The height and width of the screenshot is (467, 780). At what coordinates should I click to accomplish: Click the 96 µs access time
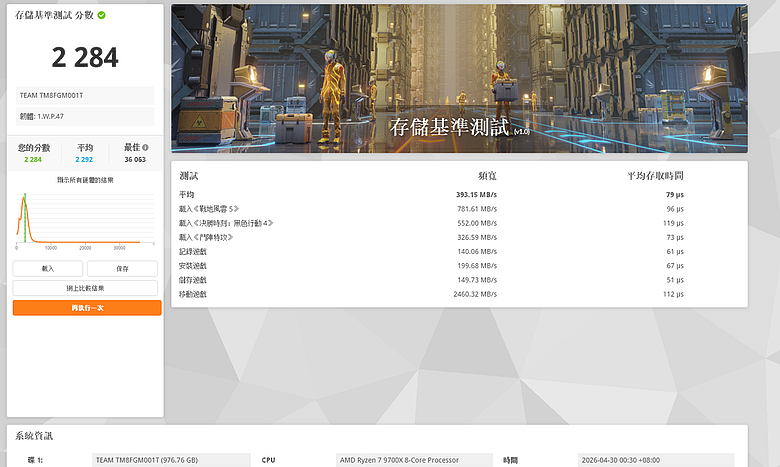click(675, 209)
